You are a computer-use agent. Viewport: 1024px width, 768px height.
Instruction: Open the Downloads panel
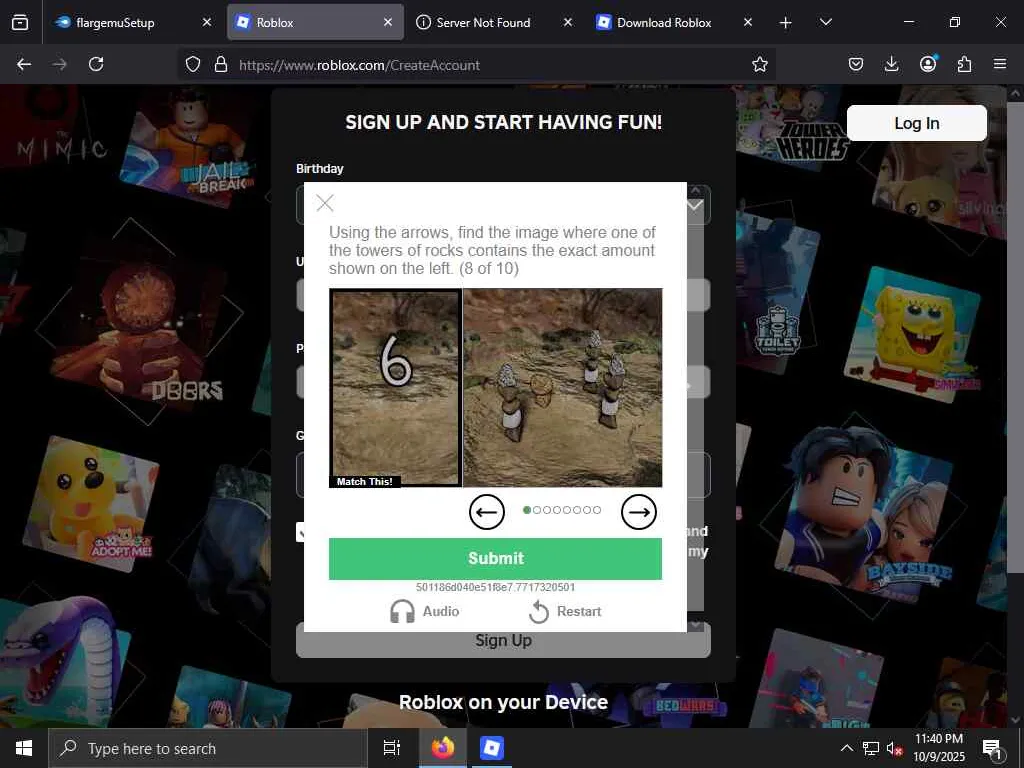point(891,64)
